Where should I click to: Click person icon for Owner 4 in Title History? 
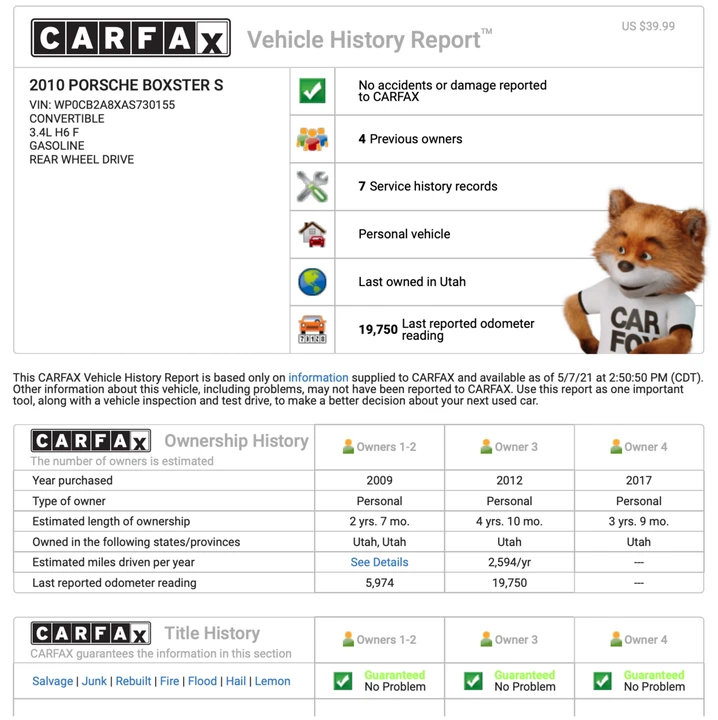pyautogui.click(x=616, y=639)
